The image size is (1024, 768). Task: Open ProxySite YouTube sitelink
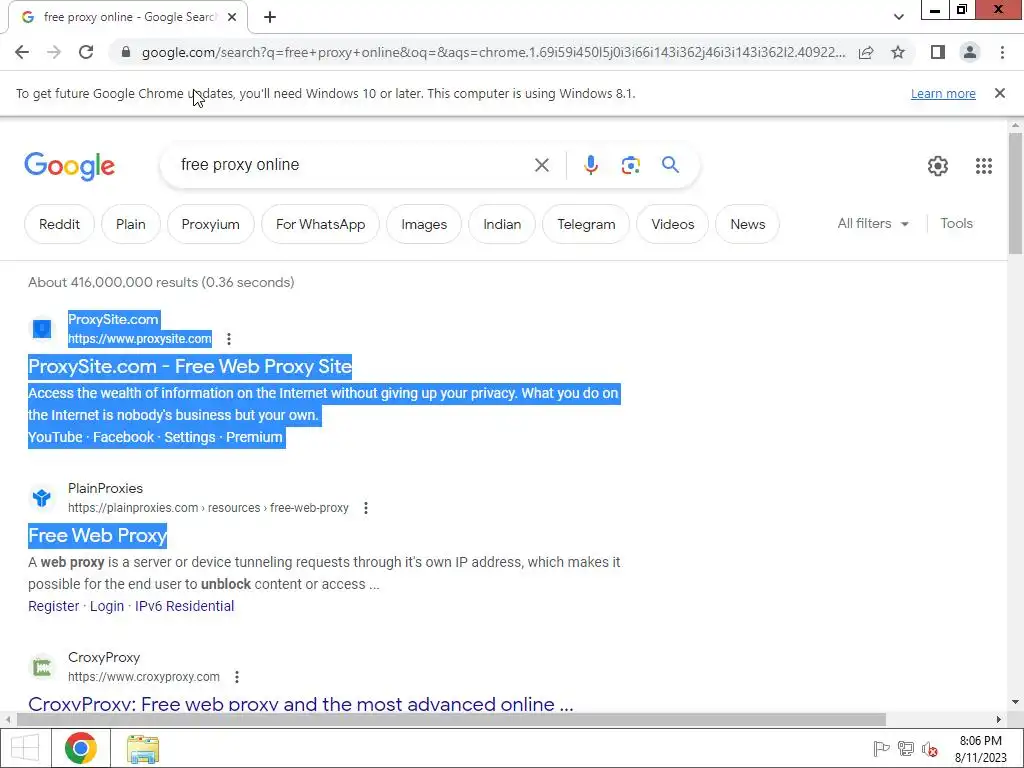tap(55, 438)
